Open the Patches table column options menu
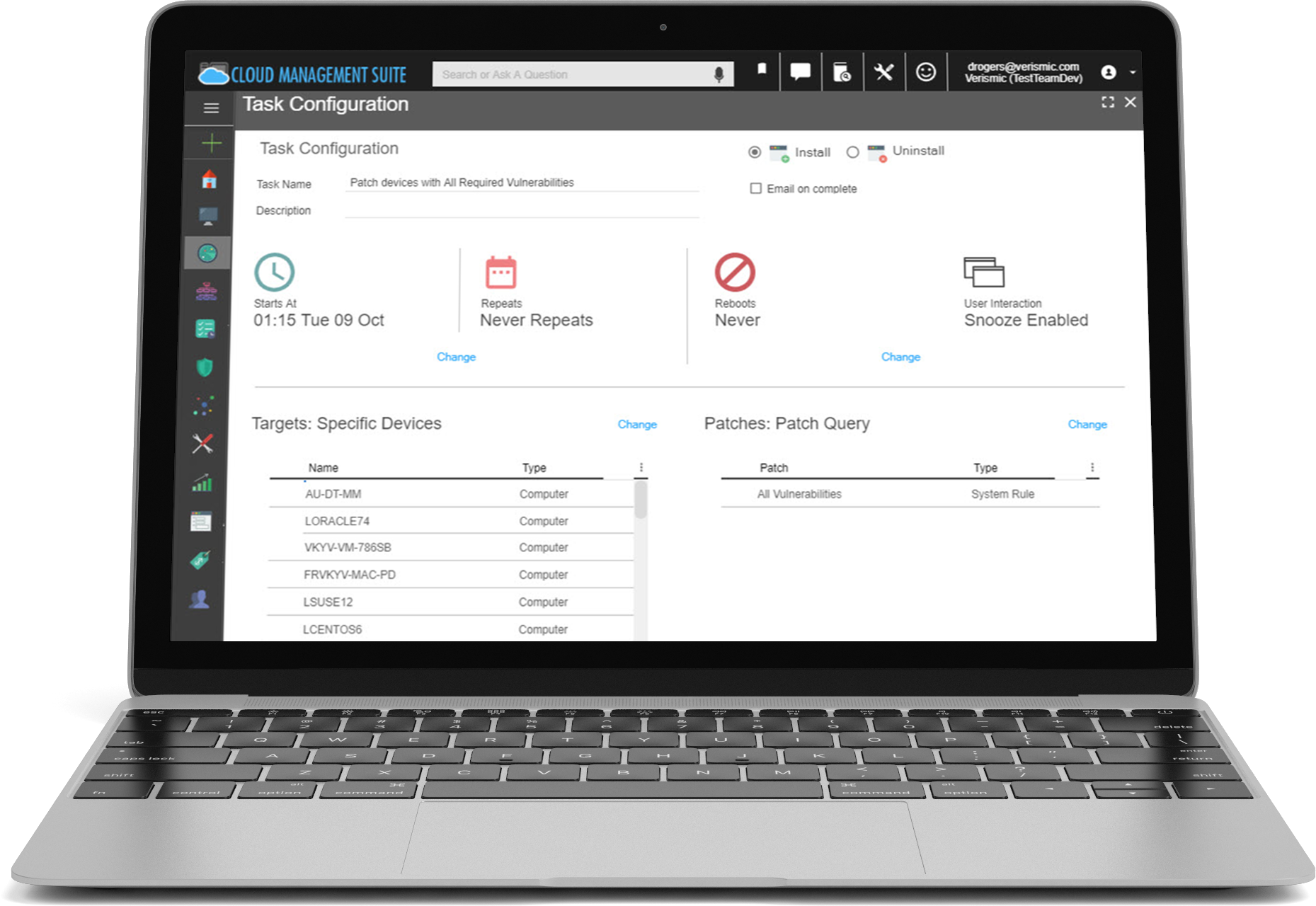Screen dimensions: 1316x906 [x=1092, y=467]
